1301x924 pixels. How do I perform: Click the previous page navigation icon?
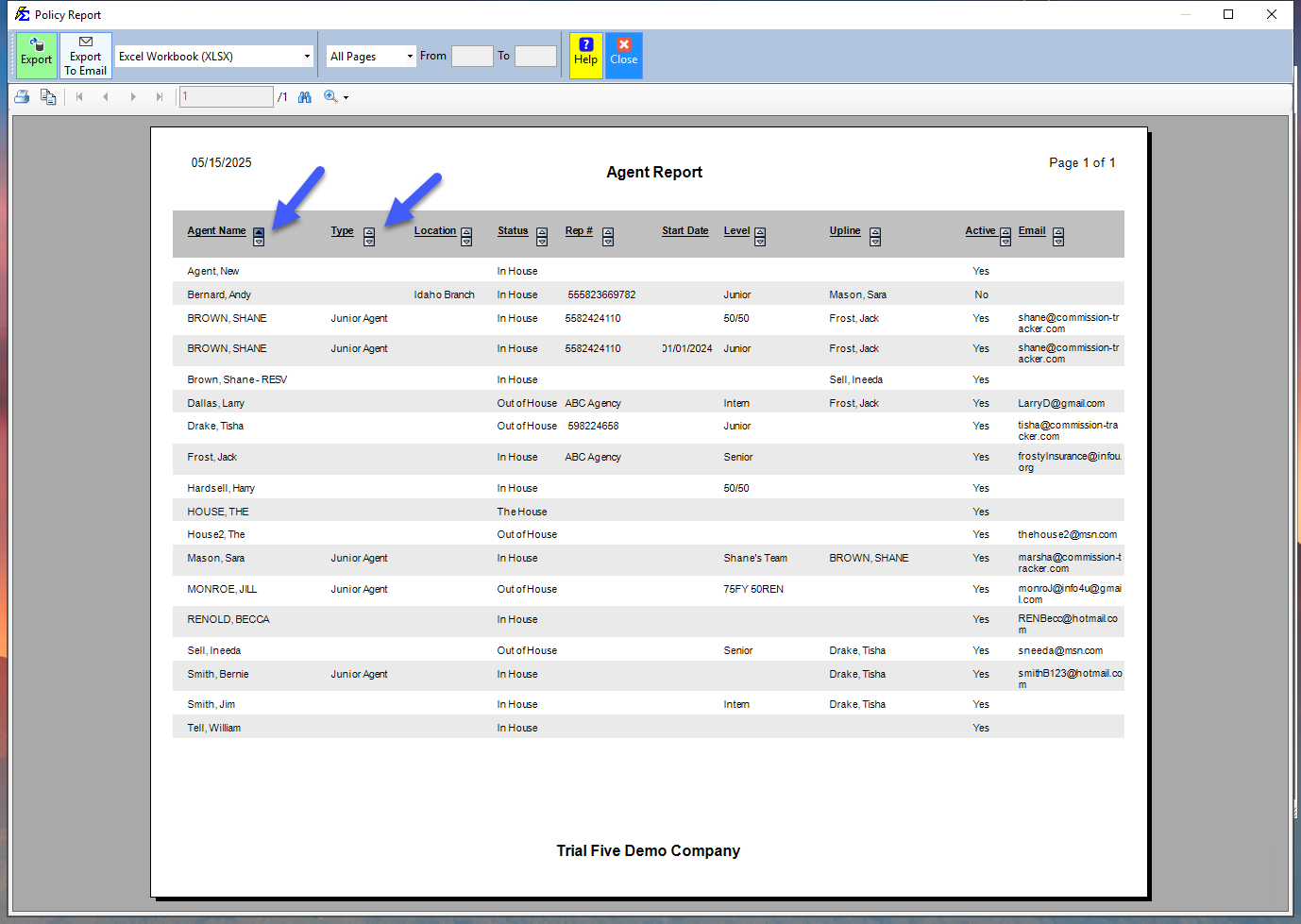106,96
